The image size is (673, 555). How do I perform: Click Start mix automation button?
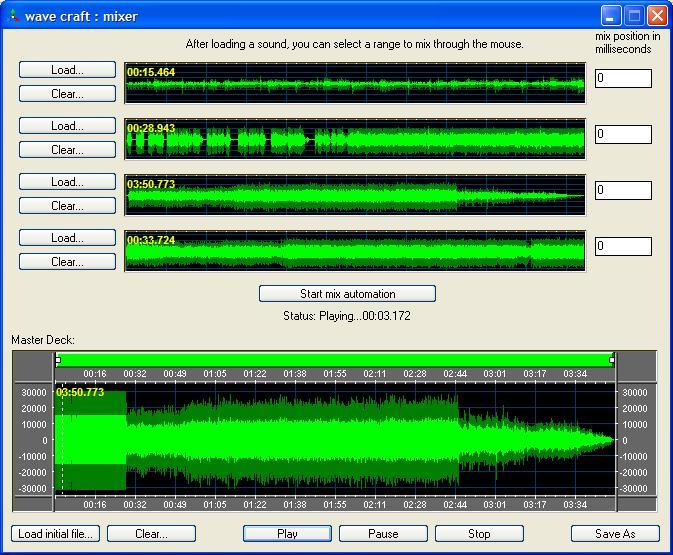click(347, 294)
